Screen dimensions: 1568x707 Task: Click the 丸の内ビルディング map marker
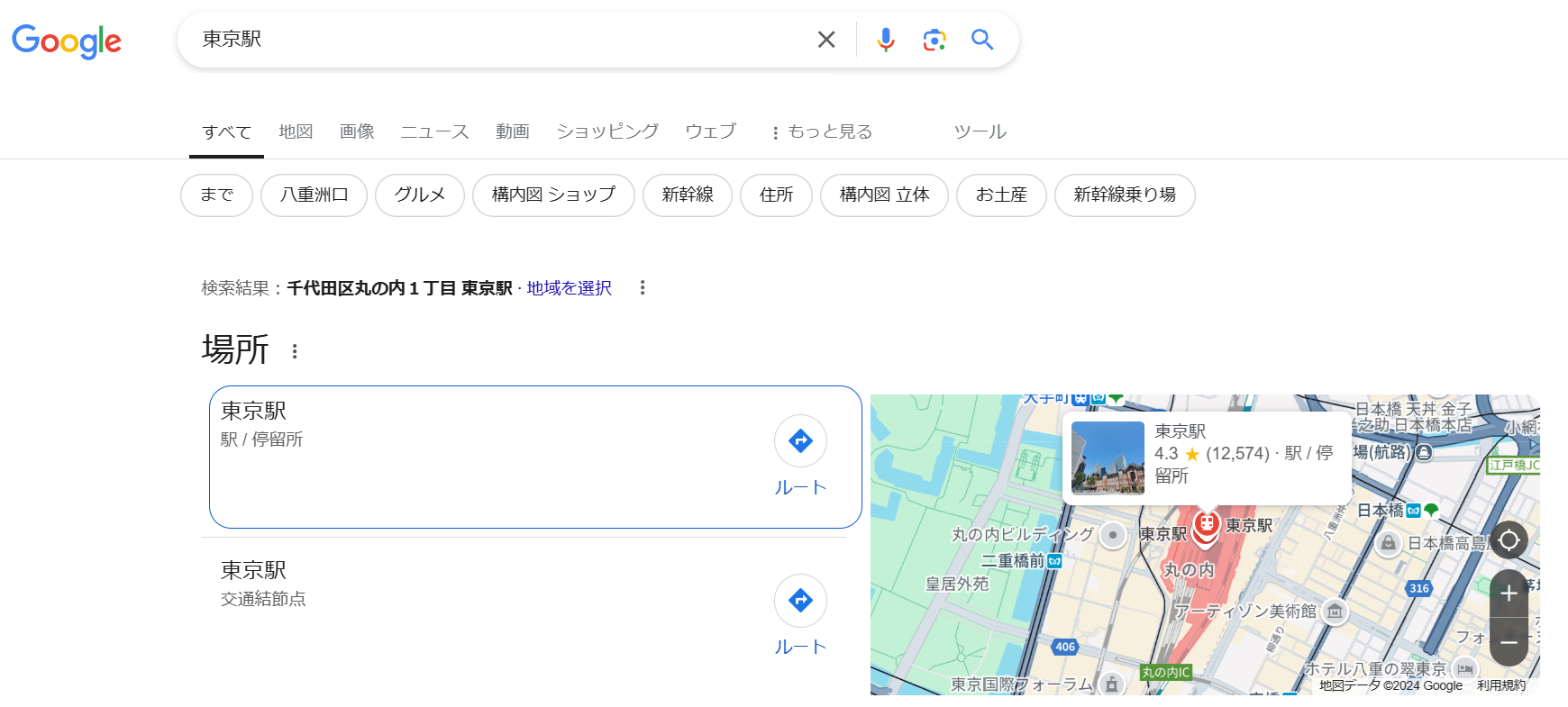pos(1113,535)
